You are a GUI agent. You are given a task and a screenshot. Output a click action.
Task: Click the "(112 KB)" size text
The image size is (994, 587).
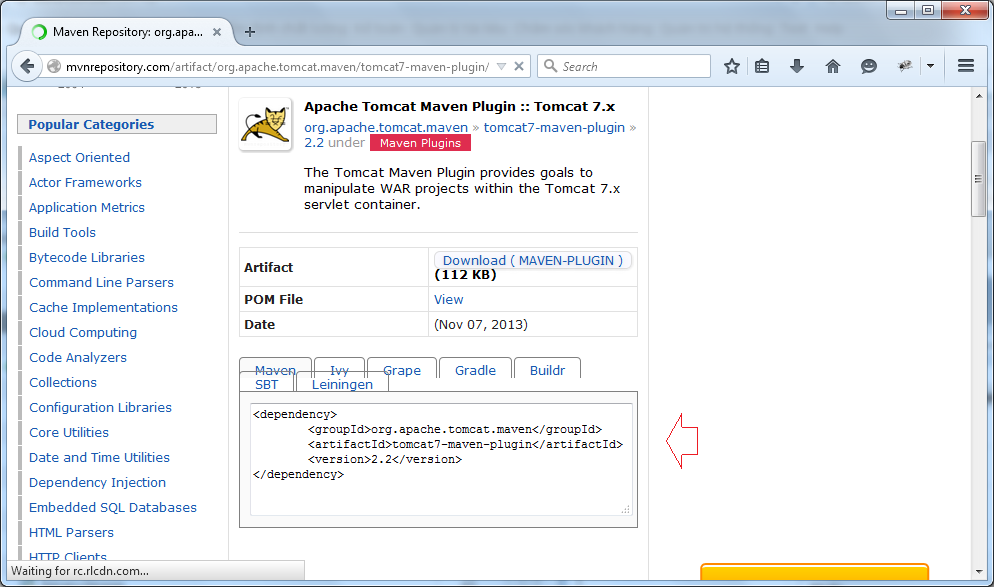(465, 275)
